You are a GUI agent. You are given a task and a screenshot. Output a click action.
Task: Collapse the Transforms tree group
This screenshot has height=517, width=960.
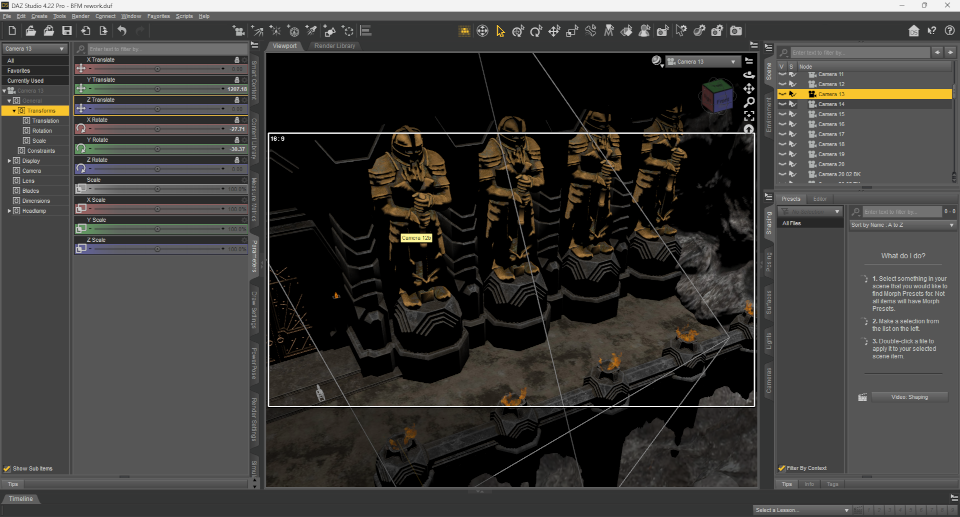(14, 111)
